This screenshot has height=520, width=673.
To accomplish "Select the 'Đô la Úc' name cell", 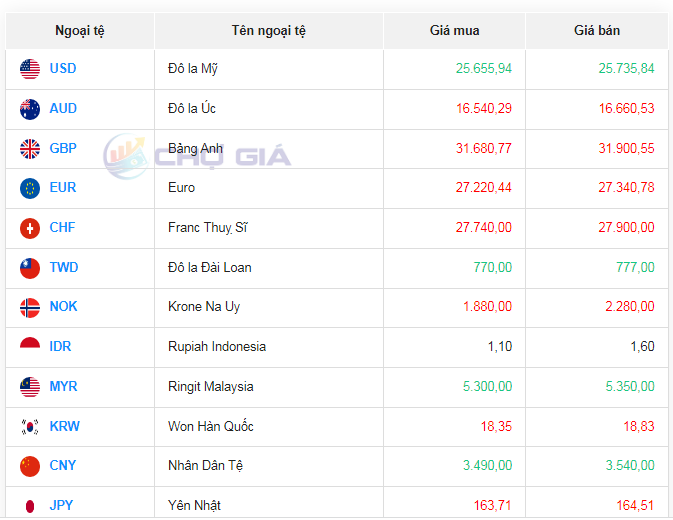I will 269,109.
